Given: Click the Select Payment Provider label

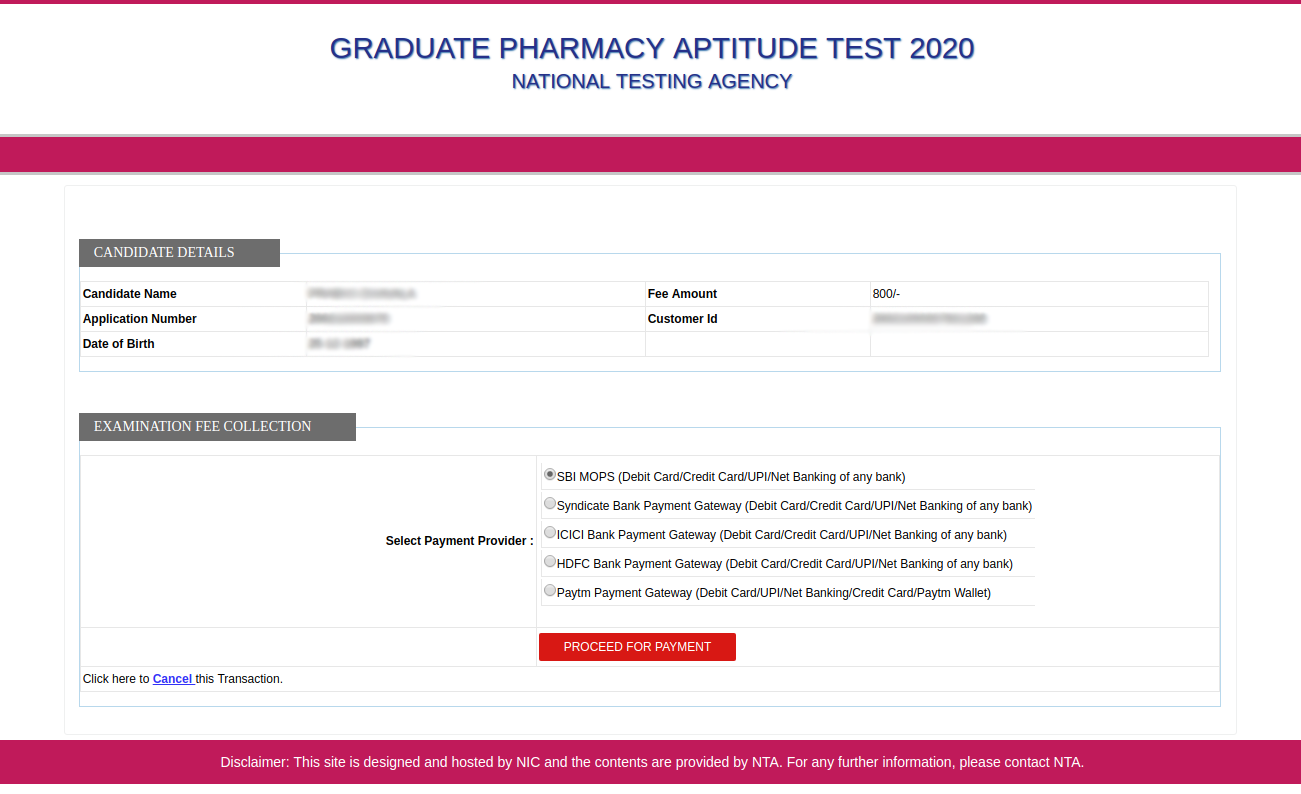Looking at the screenshot, I should 459,540.
